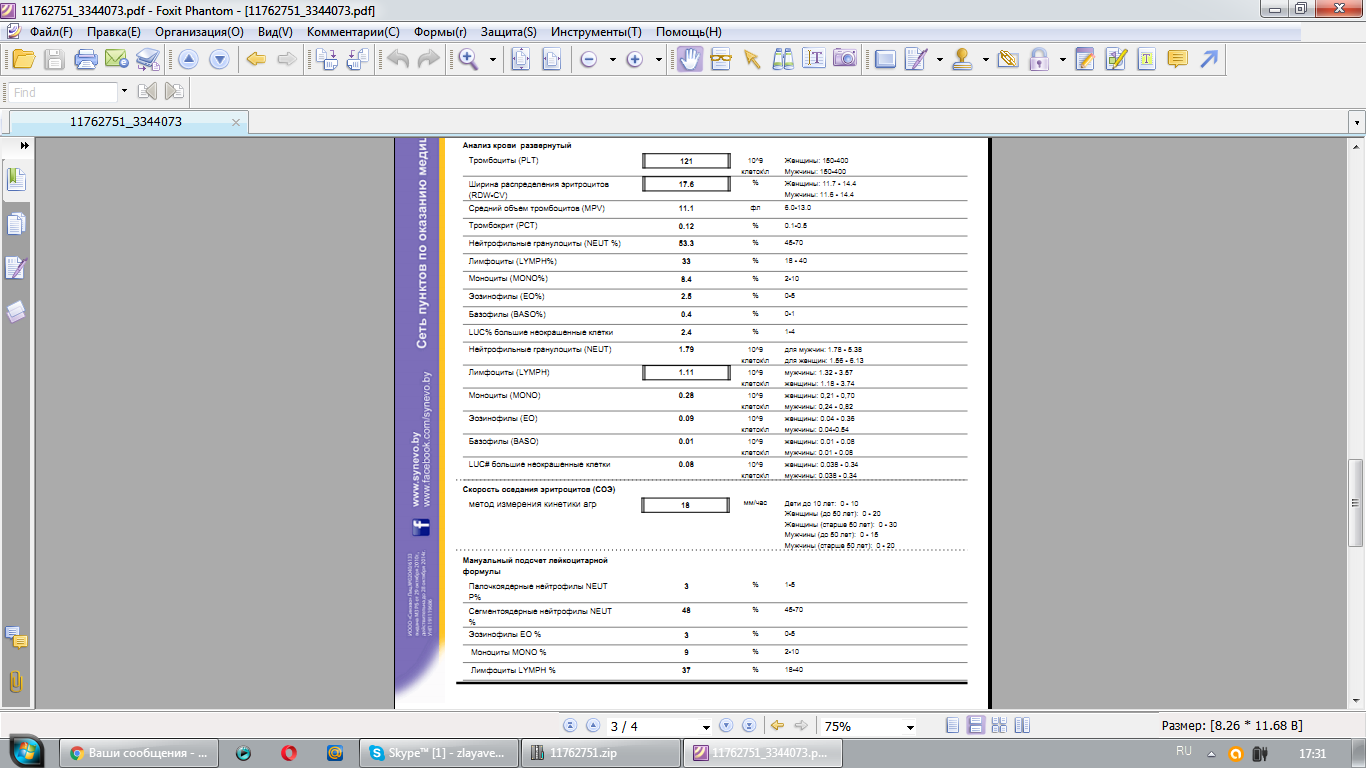Switch to single page layout view
Image resolution: width=1366 pixels, height=768 pixels.
click(x=953, y=726)
